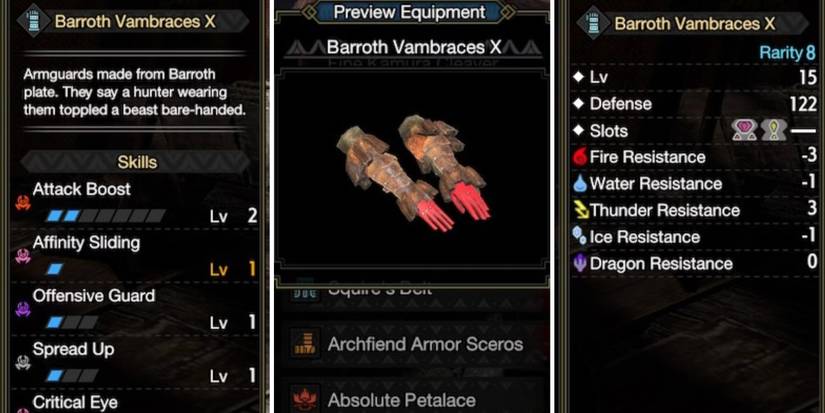Screen dimensions: 825x413
Task: Click the Fire Resistance flame icon
Action: pyautogui.click(x=580, y=157)
